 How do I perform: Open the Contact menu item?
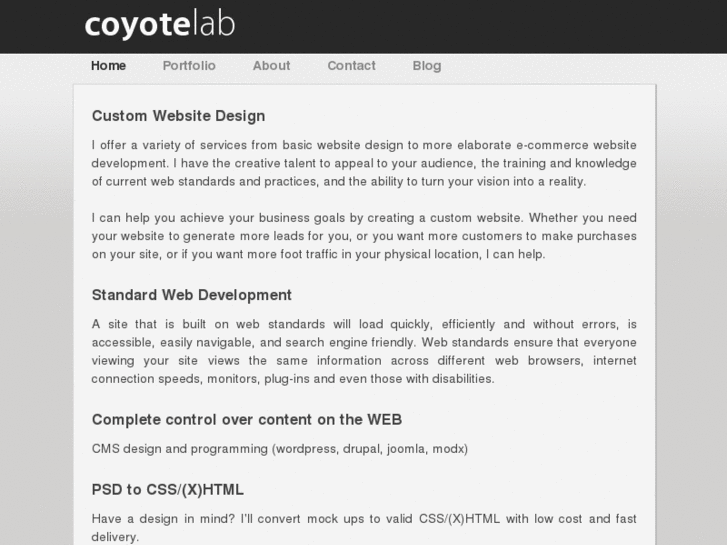[351, 66]
